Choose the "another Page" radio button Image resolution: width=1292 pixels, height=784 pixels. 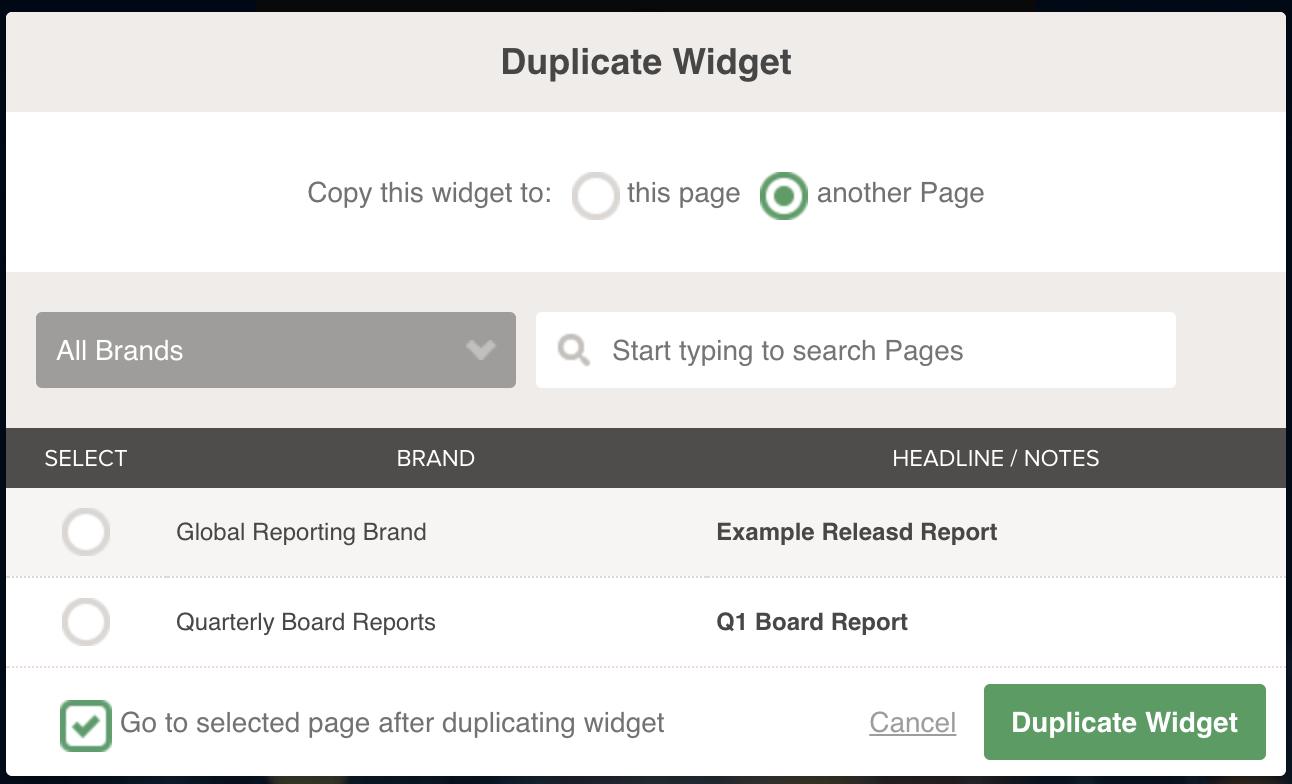click(x=783, y=195)
